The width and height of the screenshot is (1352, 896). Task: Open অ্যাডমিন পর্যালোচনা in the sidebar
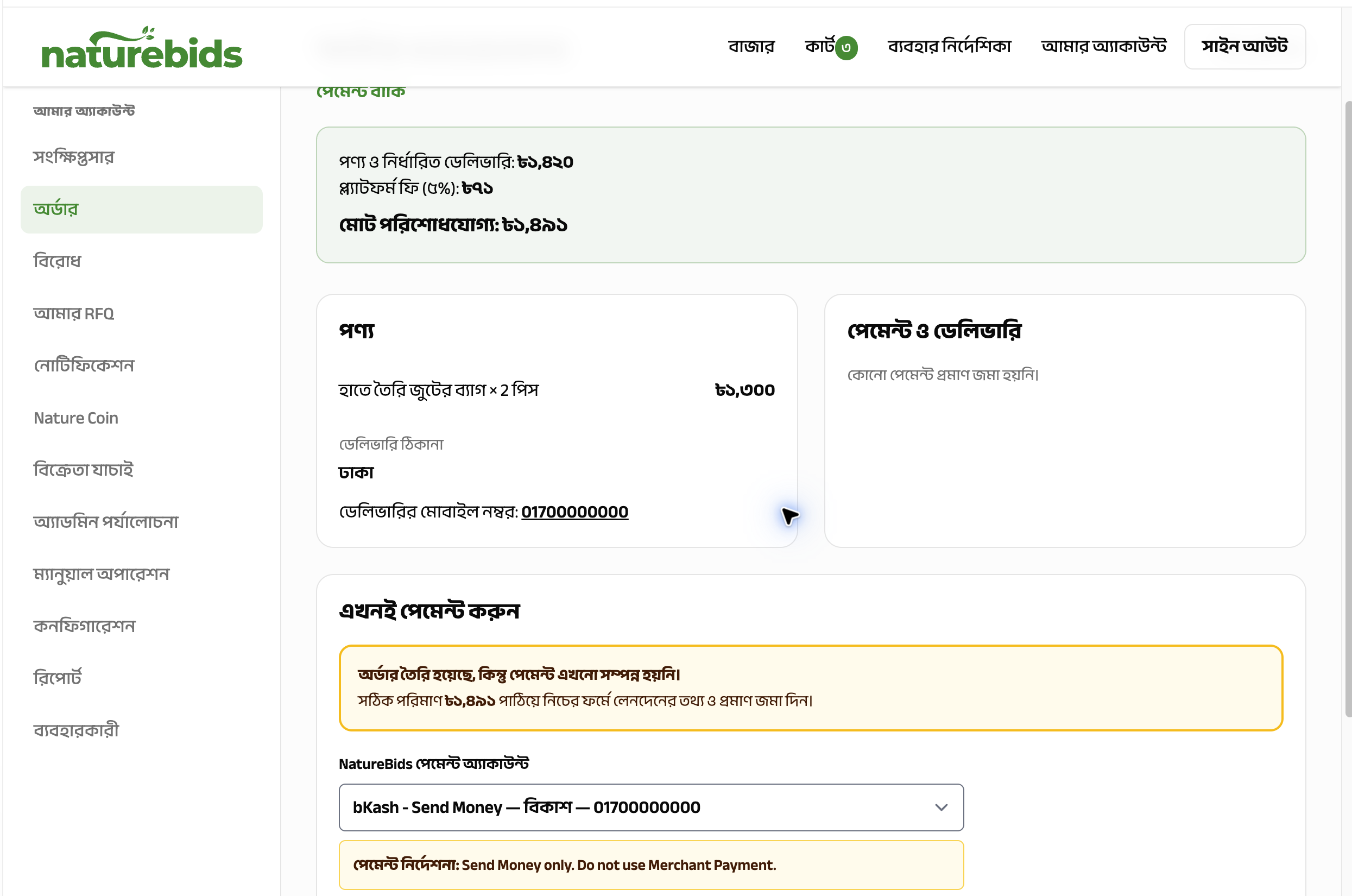click(x=141, y=522)
